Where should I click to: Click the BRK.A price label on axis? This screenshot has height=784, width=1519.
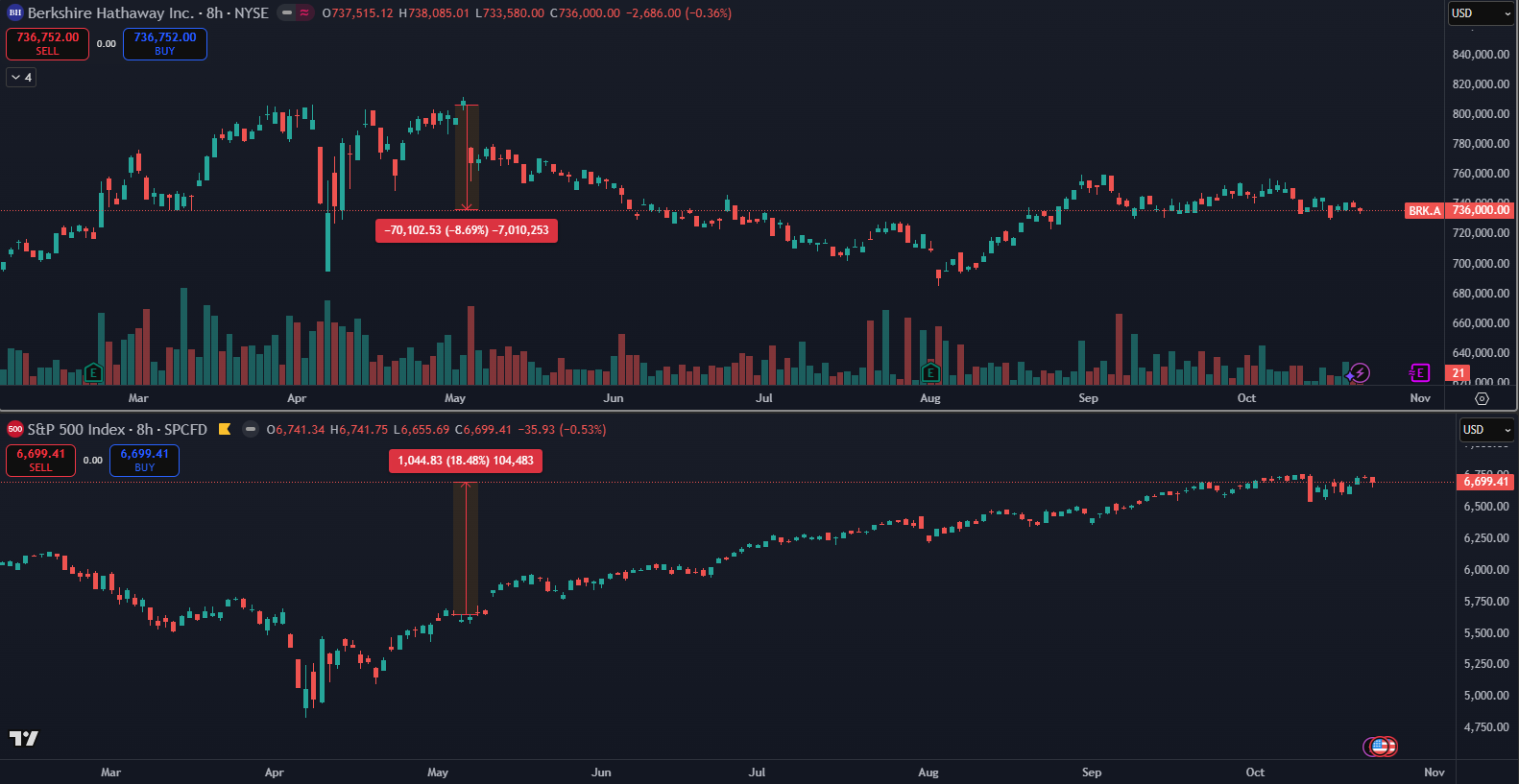[x=1424, y=211]
